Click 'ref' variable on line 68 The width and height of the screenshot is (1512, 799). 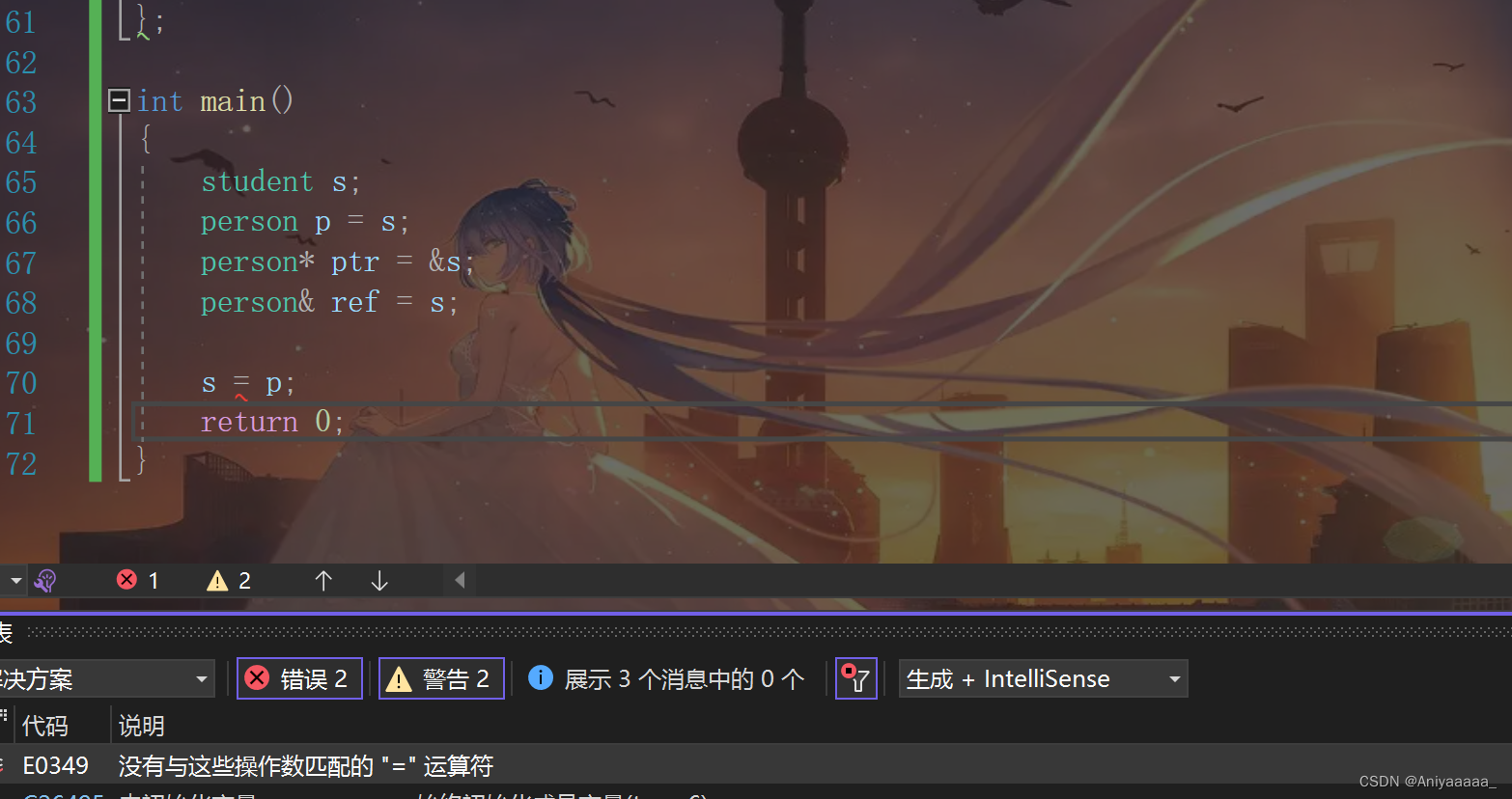[354, 302]
